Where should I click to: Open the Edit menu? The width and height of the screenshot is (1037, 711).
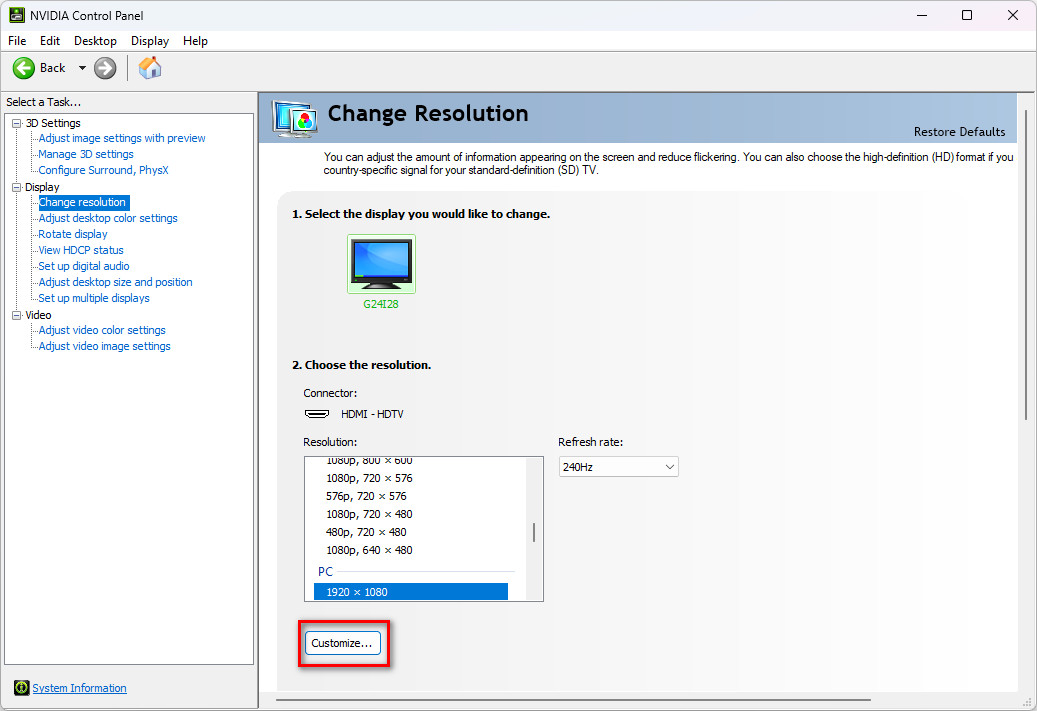click(x=50, y=41)
